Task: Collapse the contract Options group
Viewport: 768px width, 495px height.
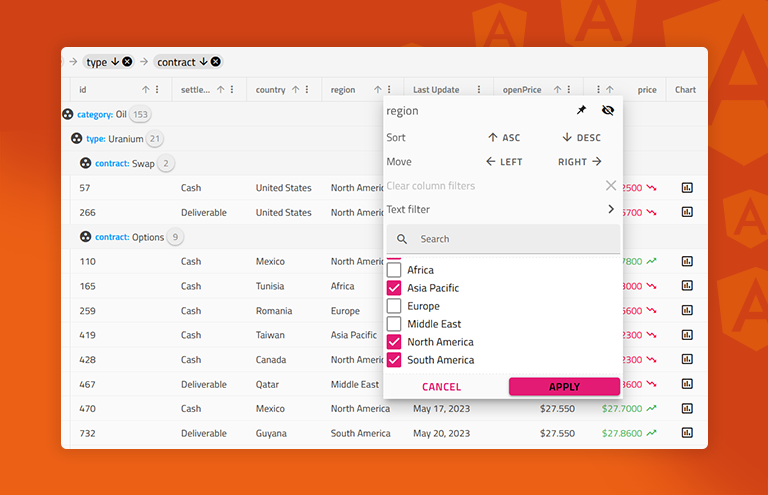Action: coord(86,237)
